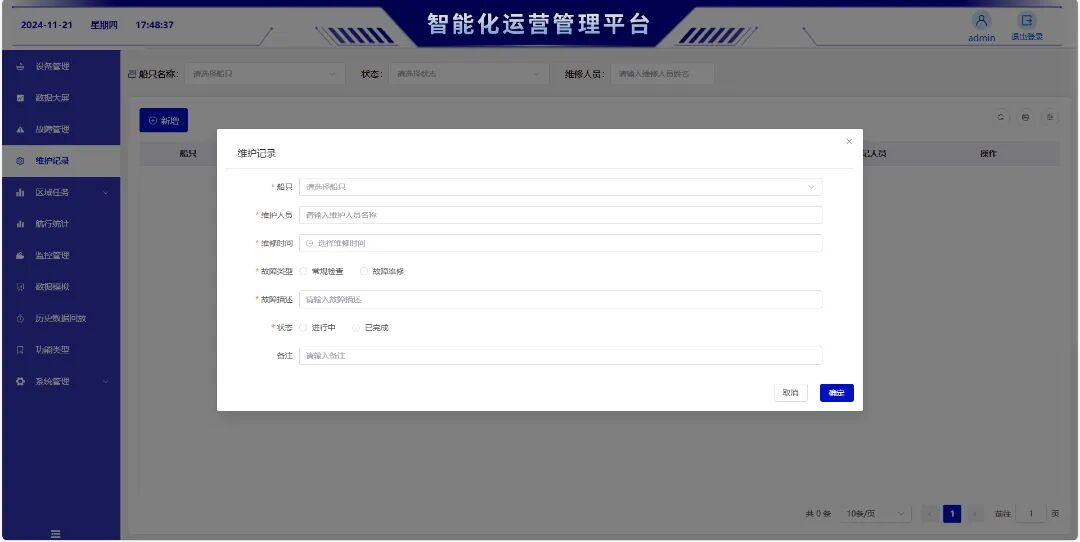Choose the 已完成 status radio button

(x=357, y=328)
